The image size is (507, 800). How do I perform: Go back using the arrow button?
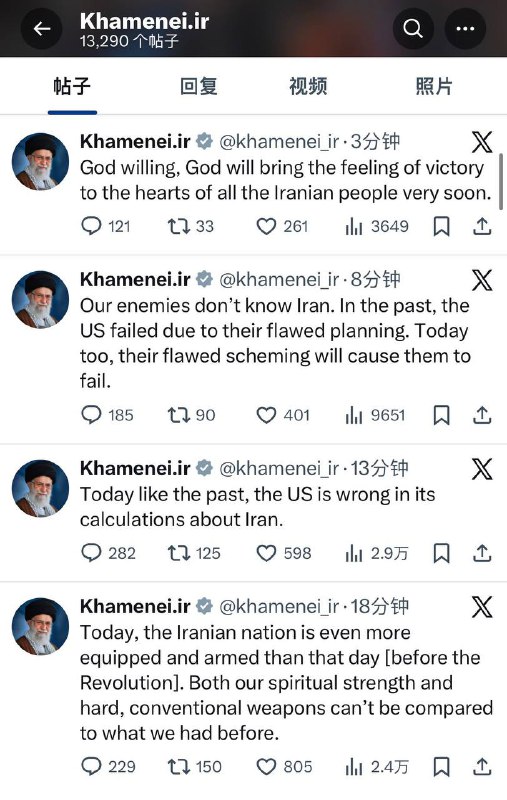tap(41, 29)
